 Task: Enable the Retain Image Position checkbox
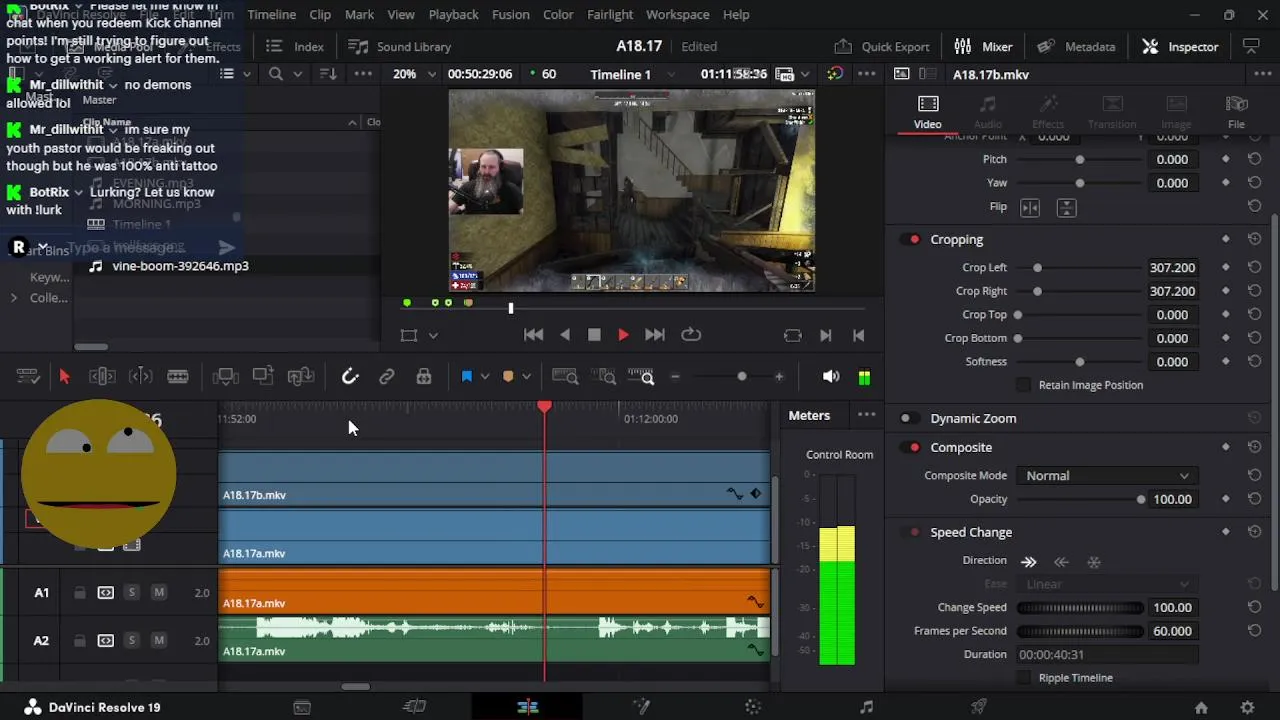[x=1023, y=385]
